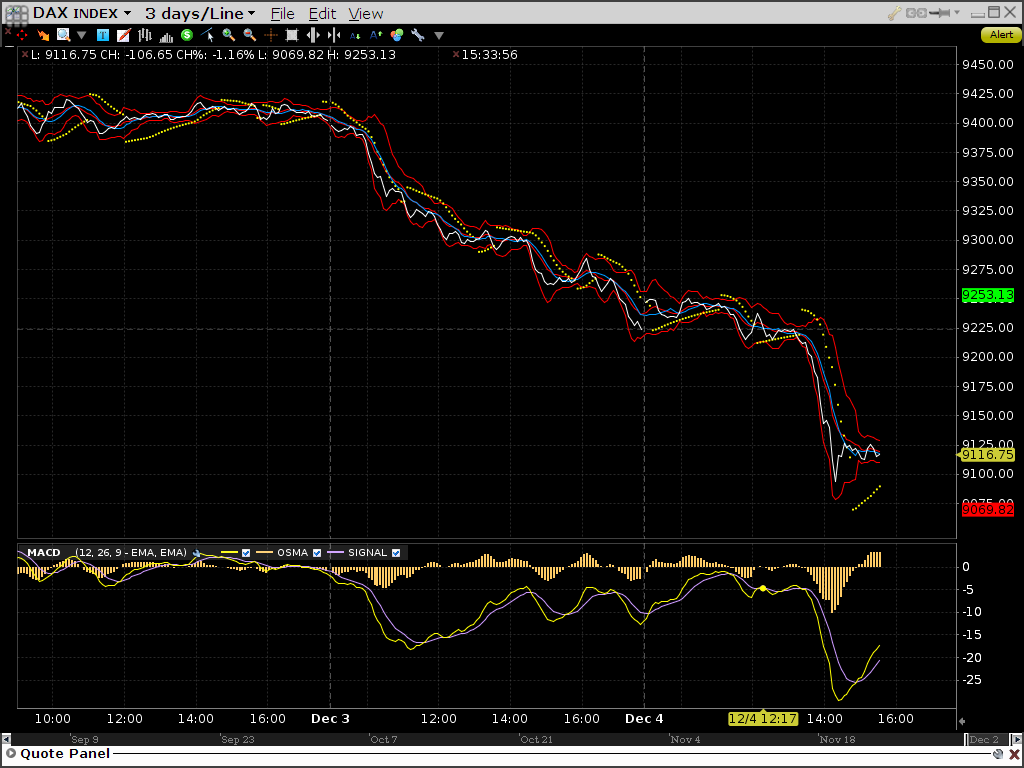Uncheck the yellow MACD line checkbox
The width and height of the screenshot is (1024, 768).
(x=246, y=553)
